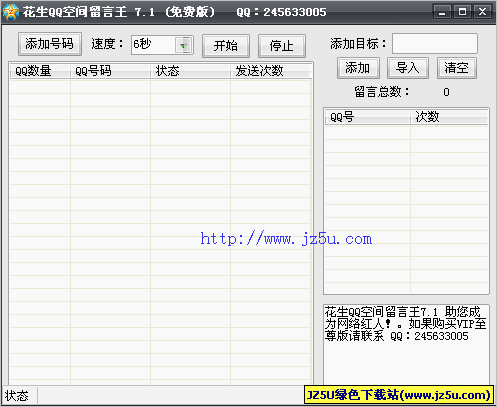Start sending with the 开始 button

[x=226, y=46]
